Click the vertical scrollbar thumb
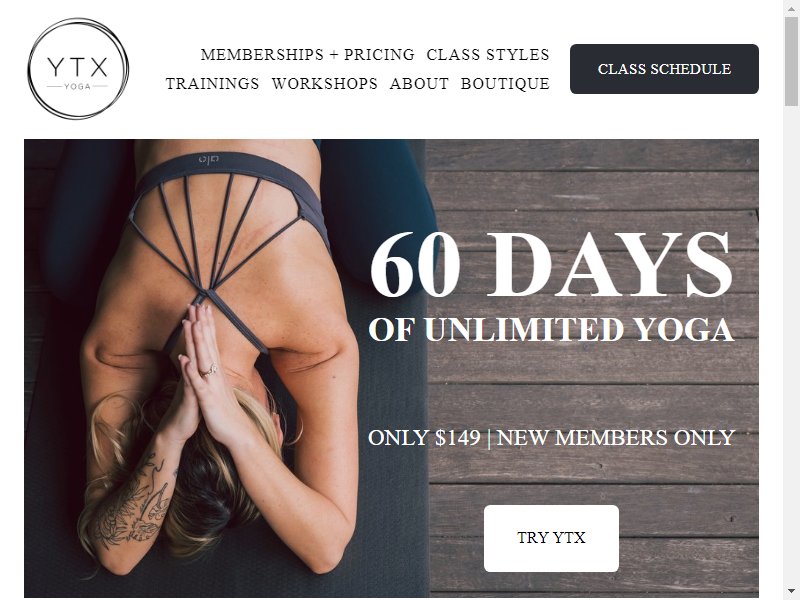The image size is (800, 600). [x=791, y=61]
